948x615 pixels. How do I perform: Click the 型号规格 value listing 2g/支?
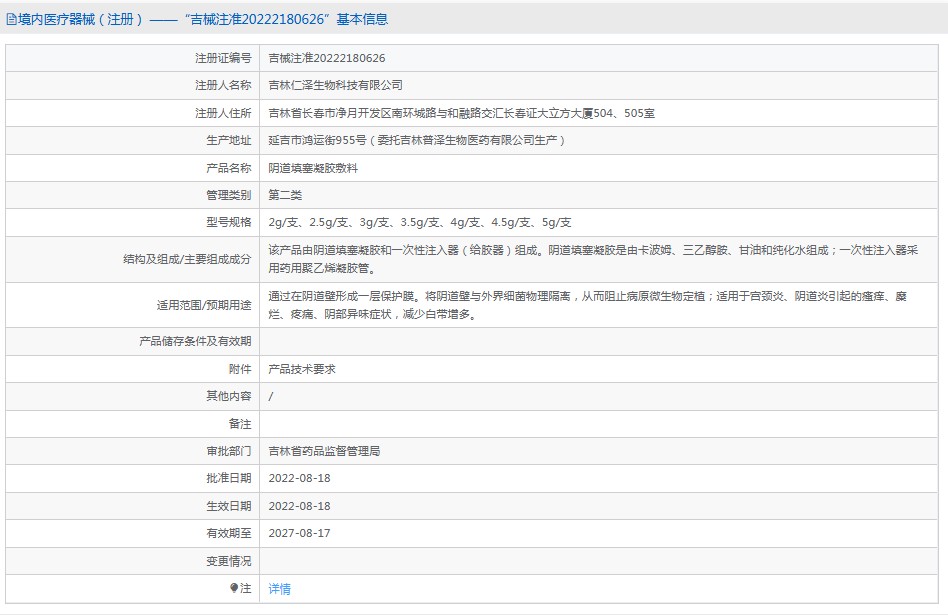pos(420,222)
